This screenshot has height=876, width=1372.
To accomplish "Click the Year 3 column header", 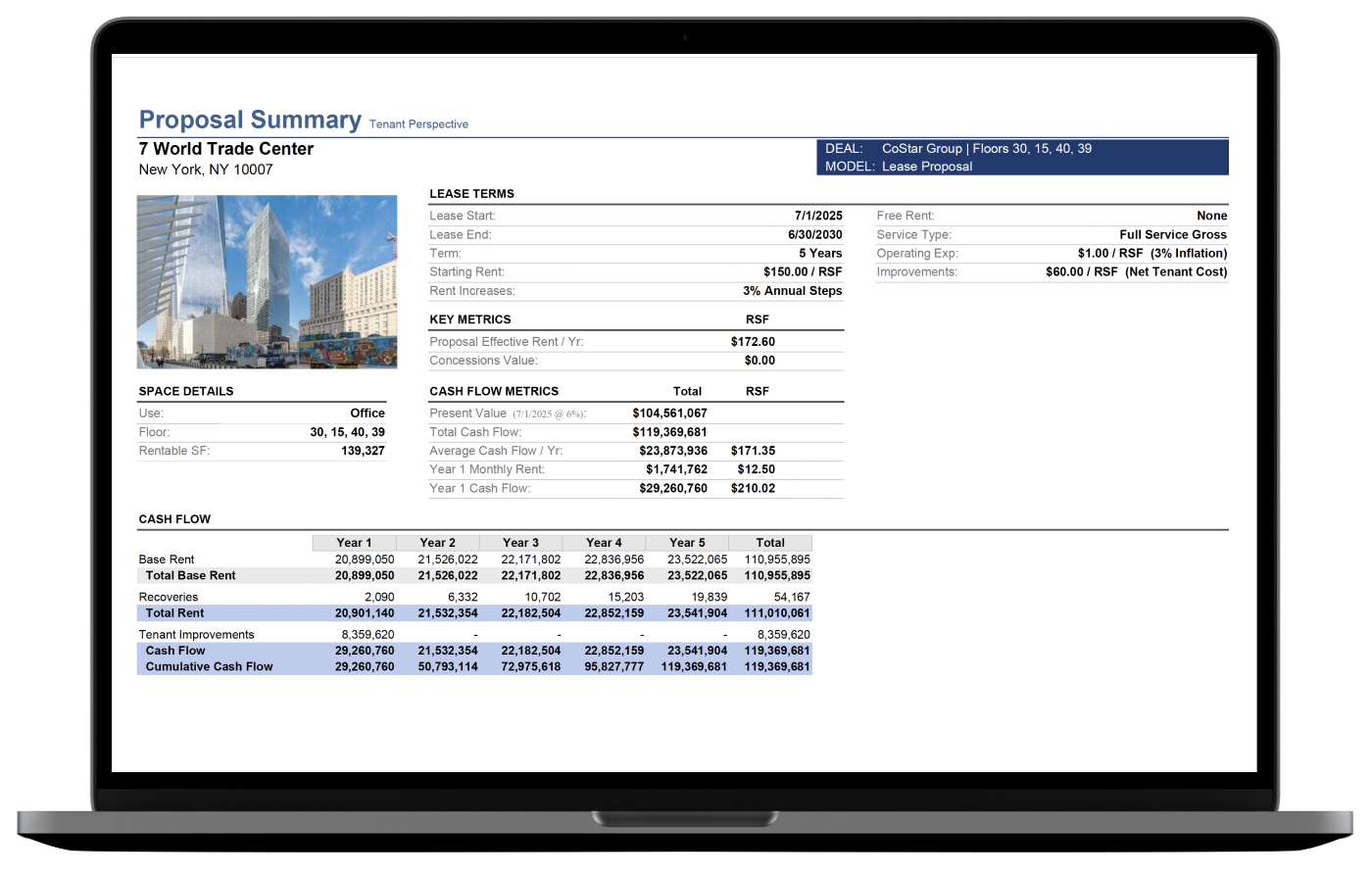I will point(520,543).
